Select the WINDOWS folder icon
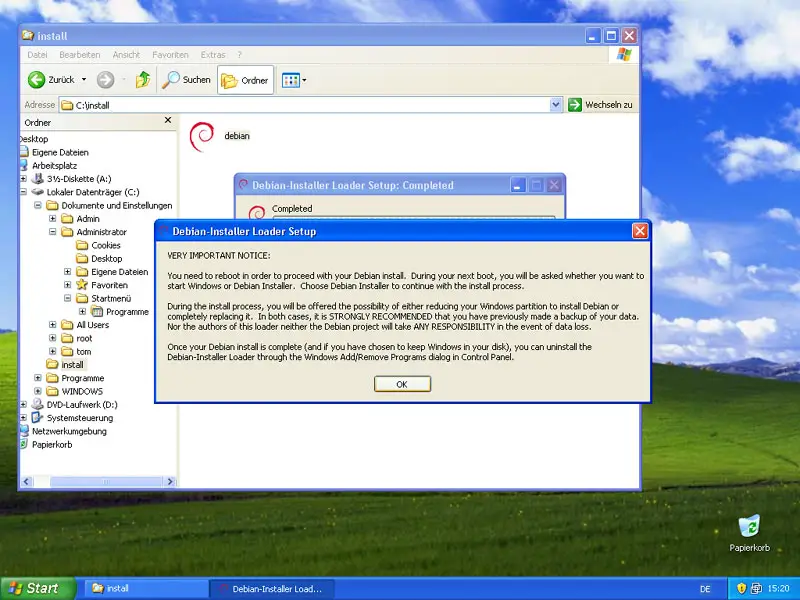 click(52, 391)
